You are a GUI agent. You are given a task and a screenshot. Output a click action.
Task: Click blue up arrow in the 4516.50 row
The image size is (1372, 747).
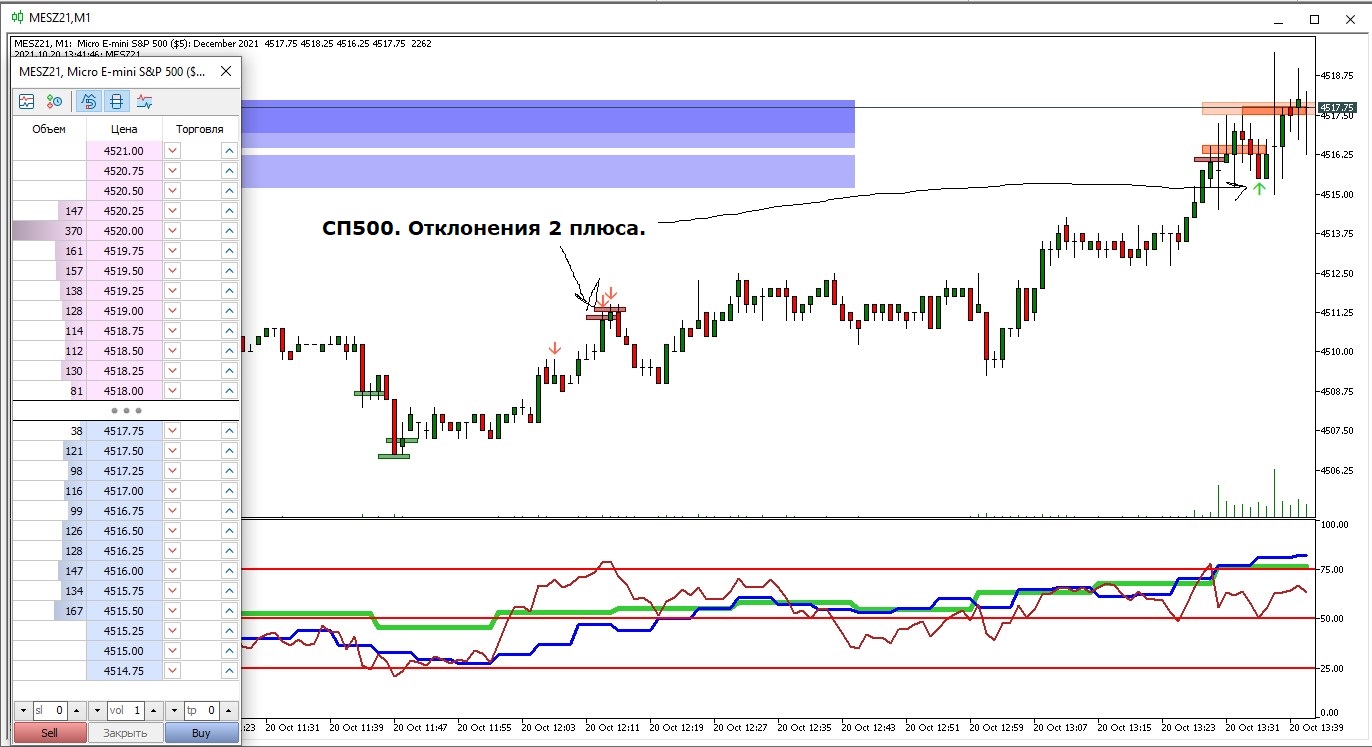pos(229,531)
